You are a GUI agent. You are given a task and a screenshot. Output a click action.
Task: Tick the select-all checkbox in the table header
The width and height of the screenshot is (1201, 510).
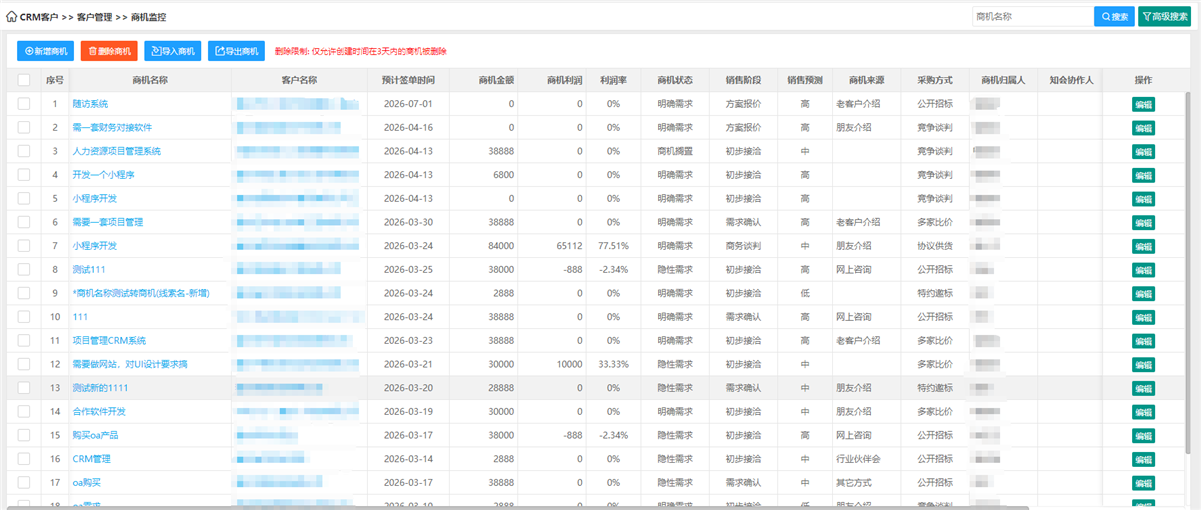click(24, 80)
